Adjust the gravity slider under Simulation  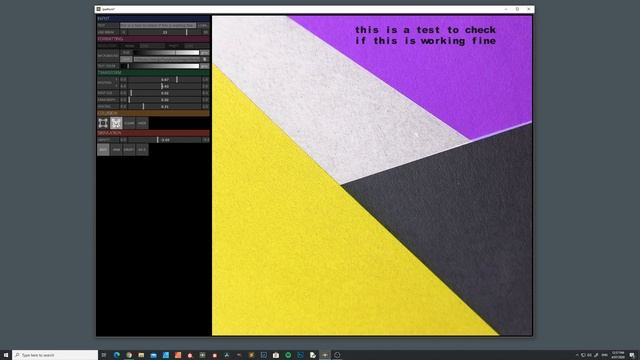pyautogui.click(x=164, y=140)
